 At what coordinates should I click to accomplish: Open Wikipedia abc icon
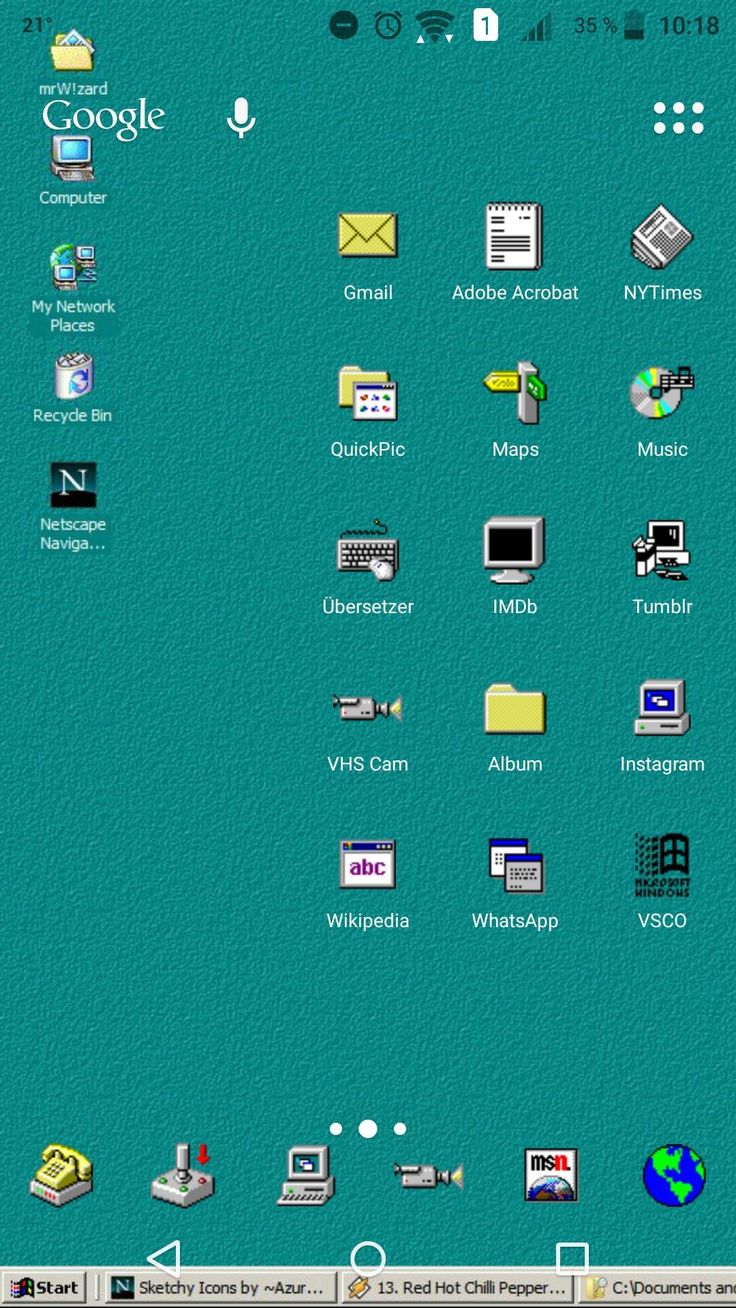[368, 864]
